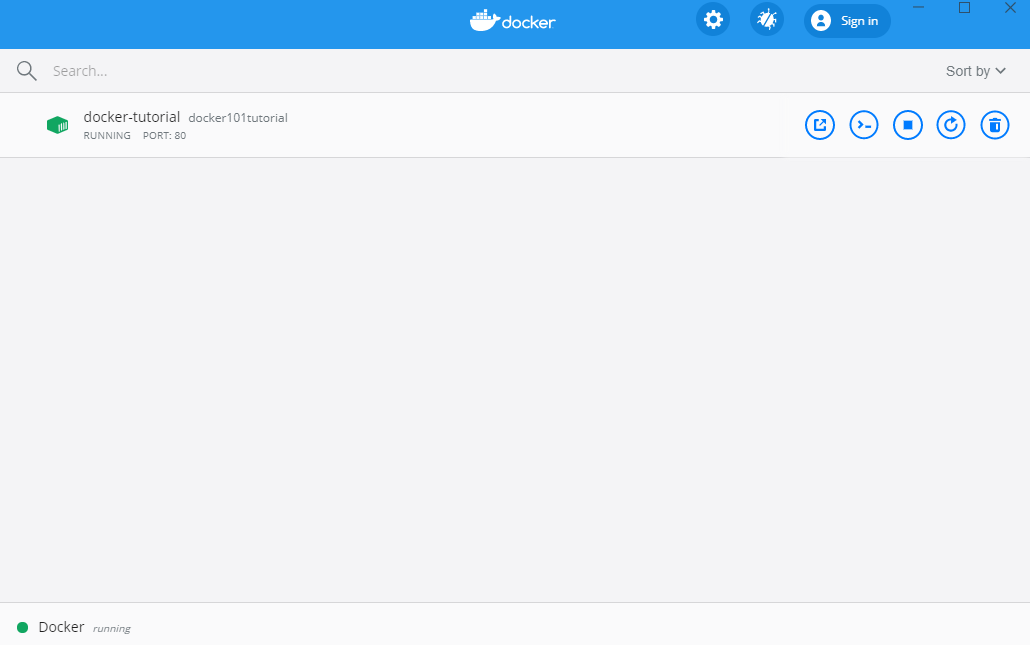
Task: Maximize the Docker window
Action: coord(964,7)
